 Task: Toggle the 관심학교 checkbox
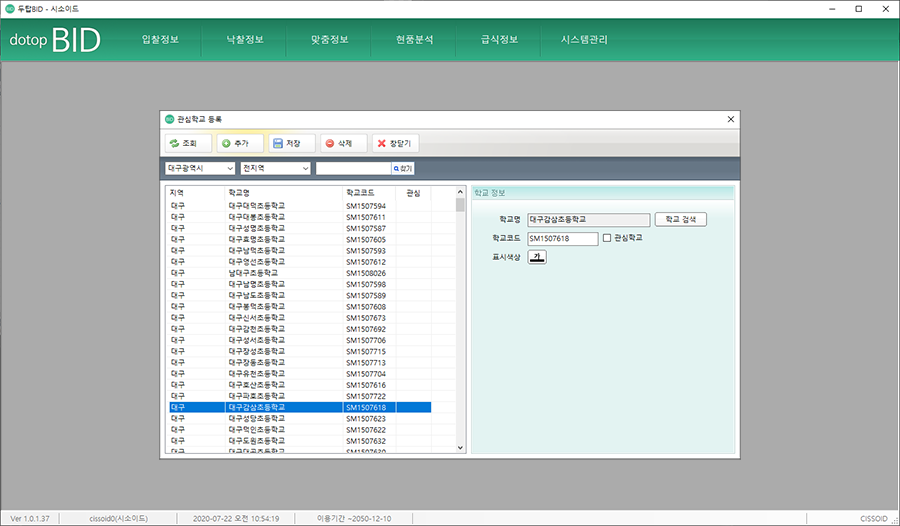(607, 238)
